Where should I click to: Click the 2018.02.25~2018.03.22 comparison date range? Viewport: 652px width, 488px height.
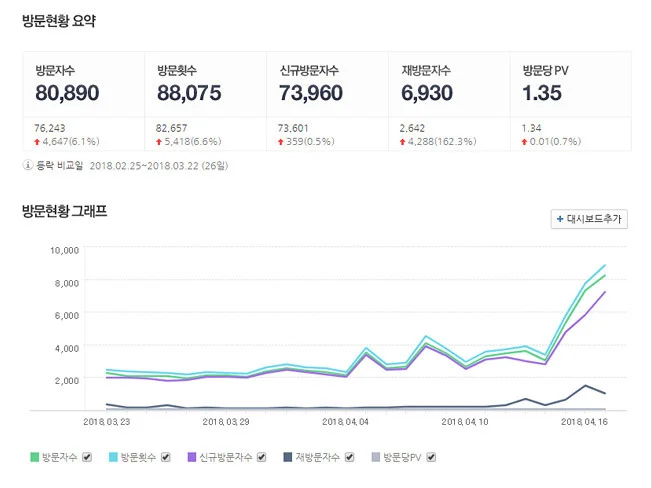153,164
